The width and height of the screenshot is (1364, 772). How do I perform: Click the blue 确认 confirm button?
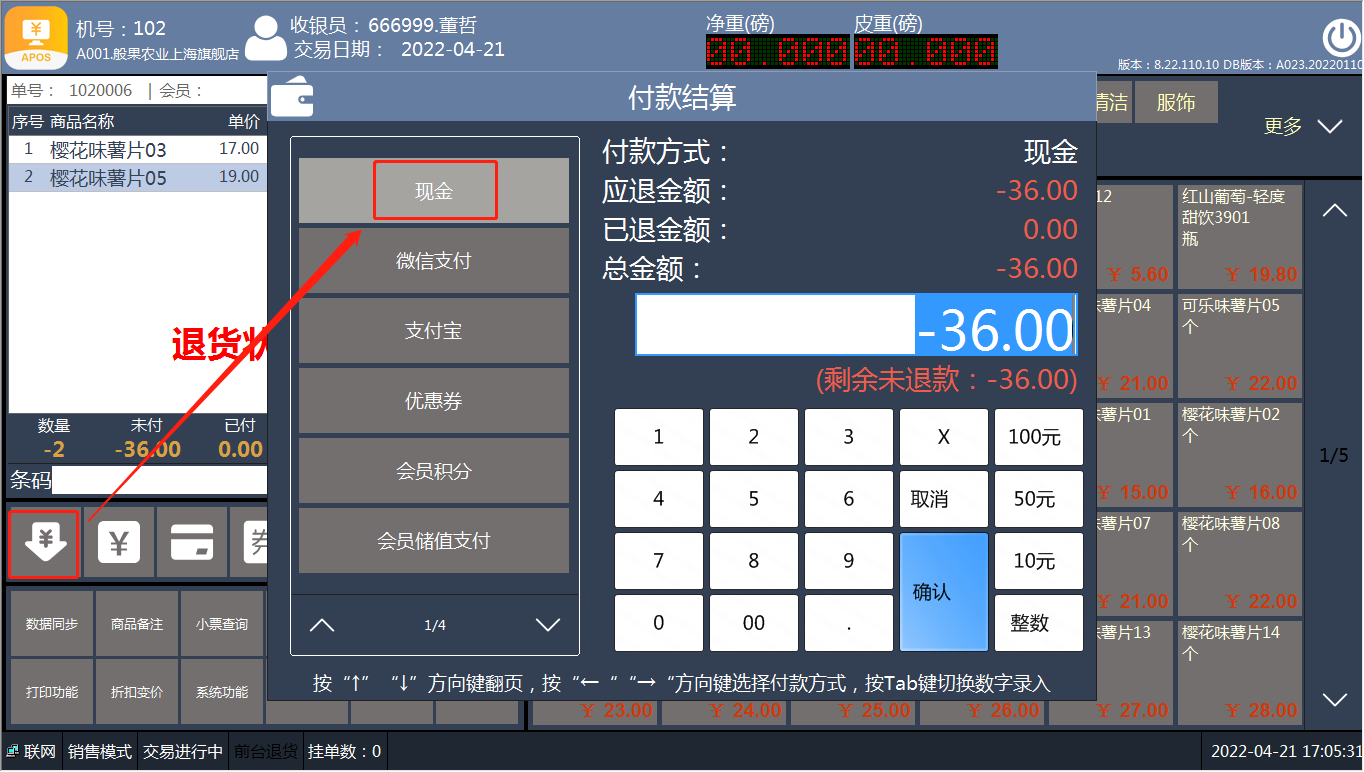(x=944, y=592)
